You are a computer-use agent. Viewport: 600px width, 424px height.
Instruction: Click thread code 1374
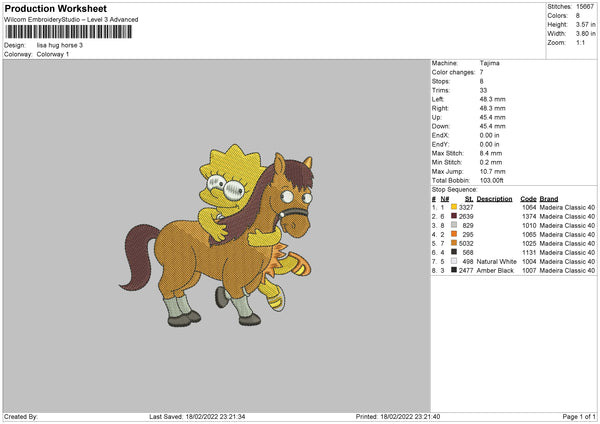pyautogui.click(x=529, y=217)
